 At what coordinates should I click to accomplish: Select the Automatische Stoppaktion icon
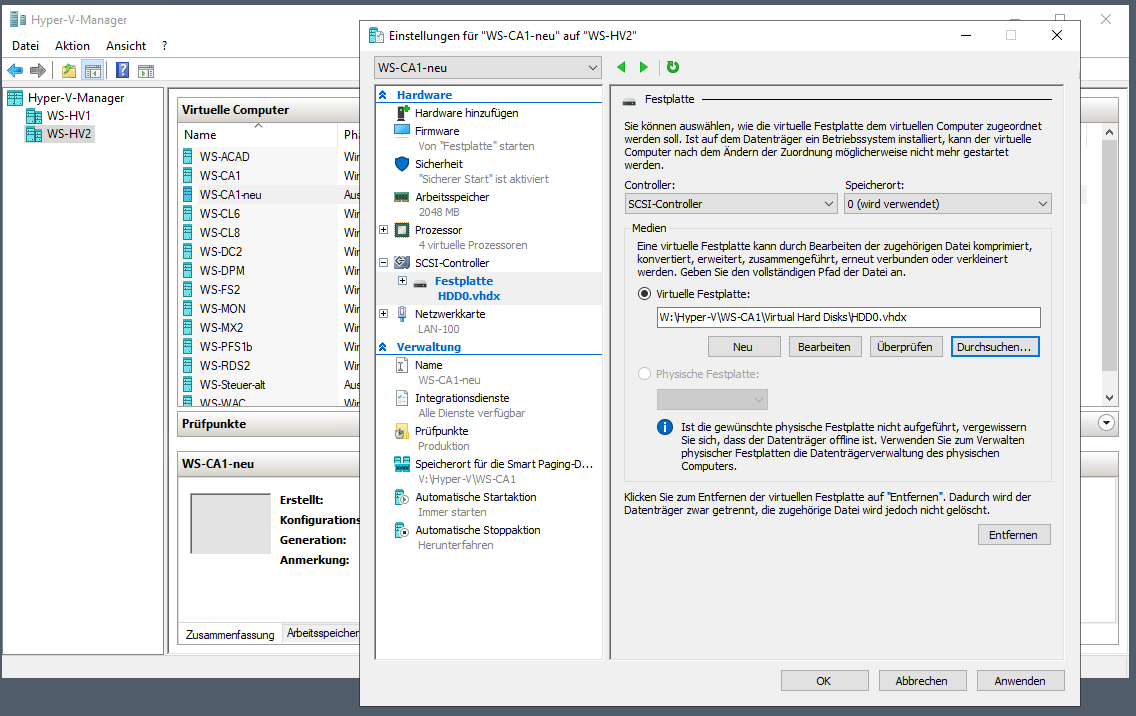pos(402,530)
